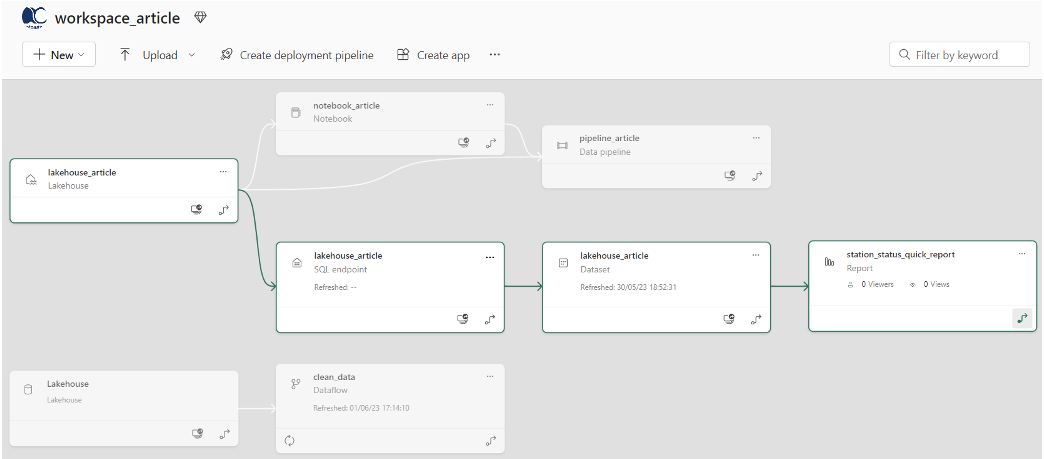Click lineage icon on station_status_quick_report card

(x=1022, y=318)
